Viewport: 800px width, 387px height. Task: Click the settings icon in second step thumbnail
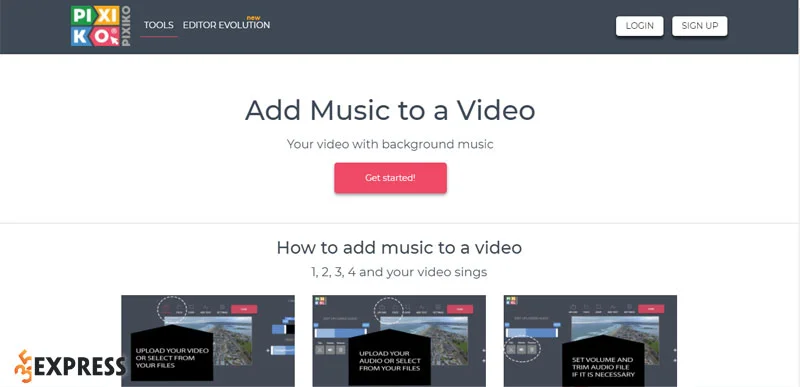click(x=437, y=309)
